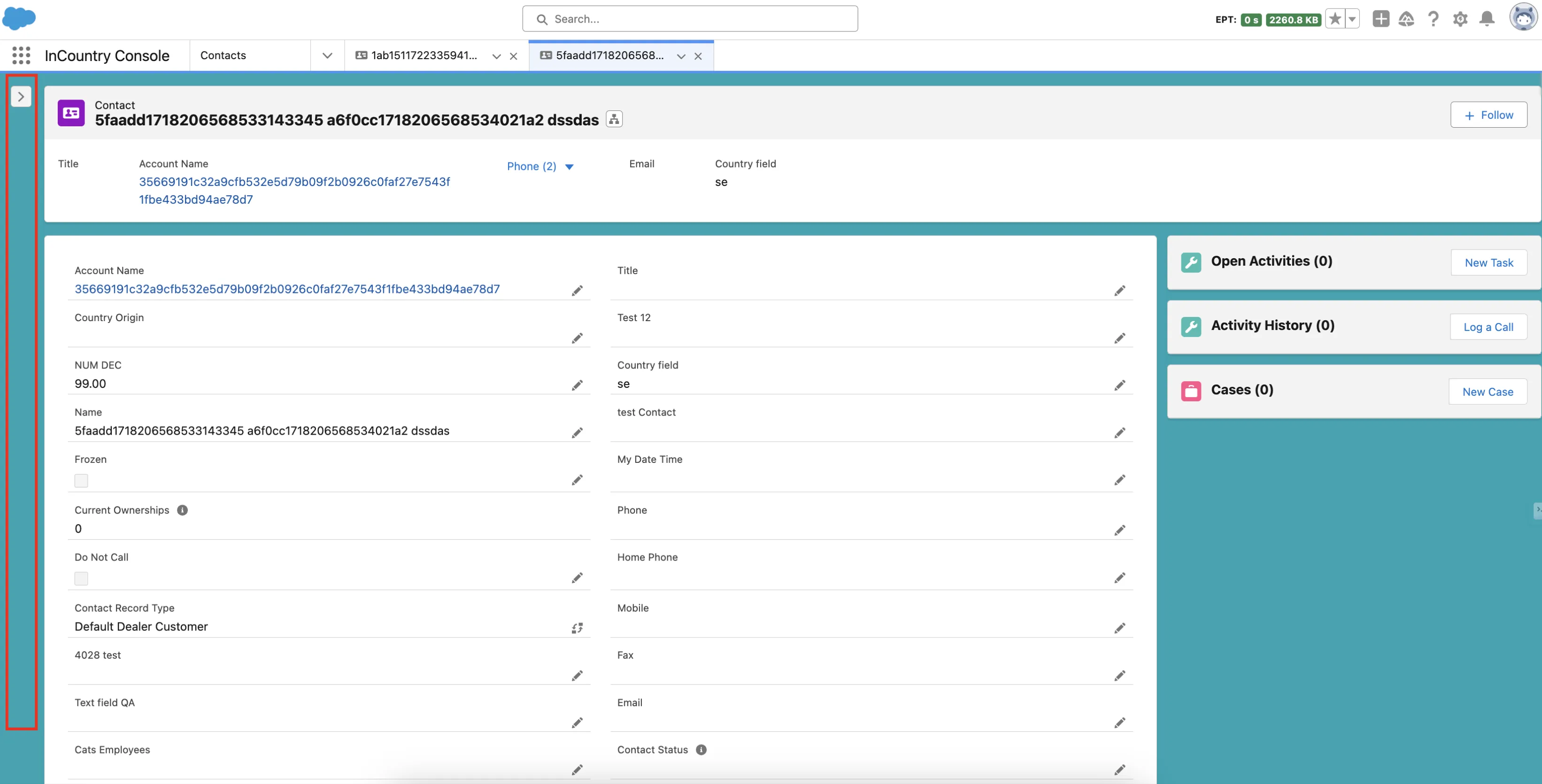Open the Setup gear icon
The width and height of the screenshot is (1542, 784).
click(x=1460, y=19)
